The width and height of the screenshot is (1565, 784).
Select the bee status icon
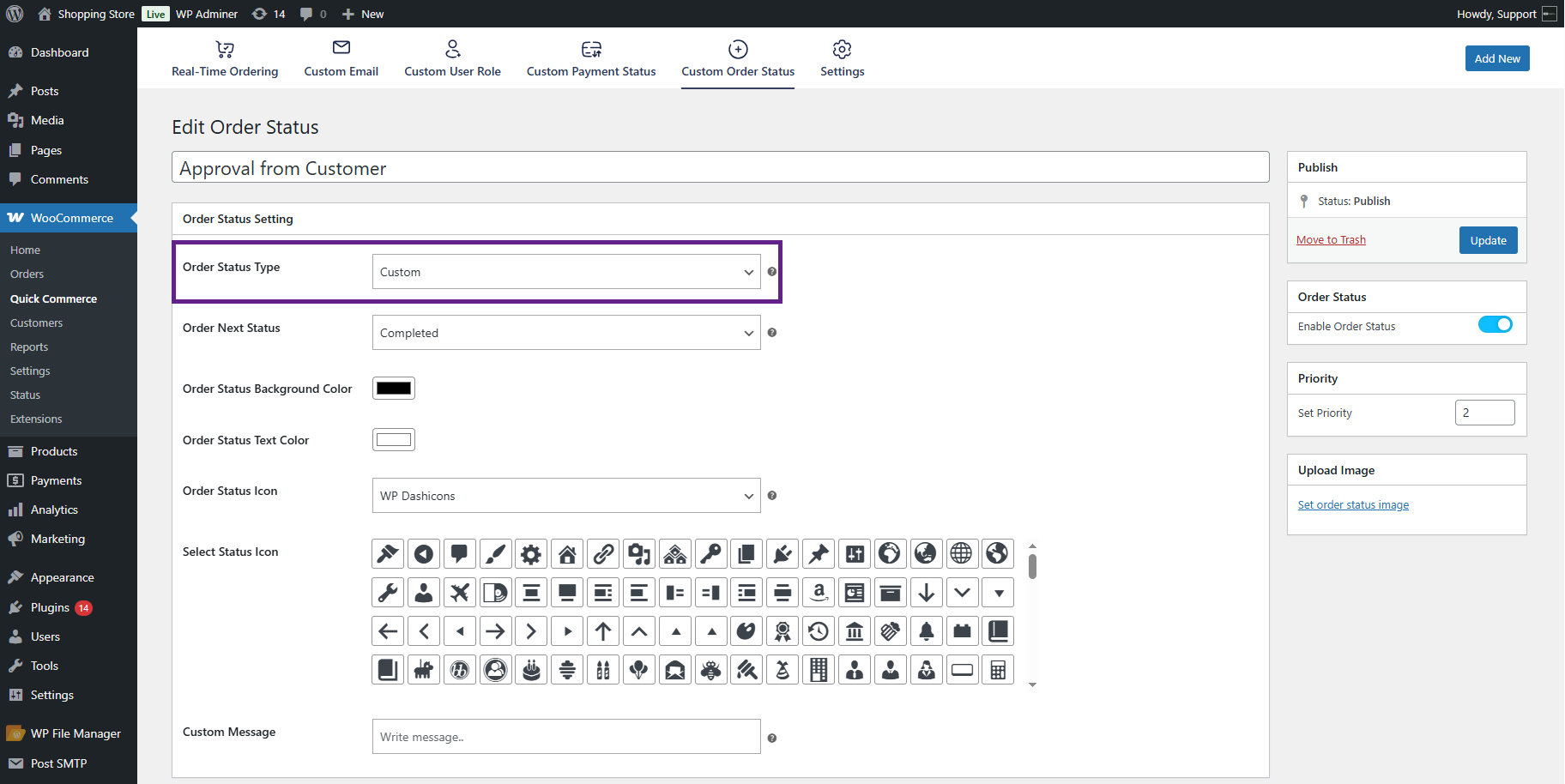[x=711, y=670]
